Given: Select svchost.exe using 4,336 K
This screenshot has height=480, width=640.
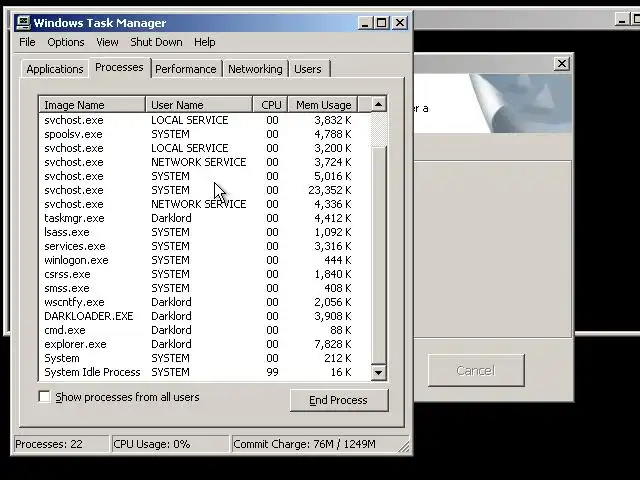Looking at the screenshot, I should click(205, 204).
